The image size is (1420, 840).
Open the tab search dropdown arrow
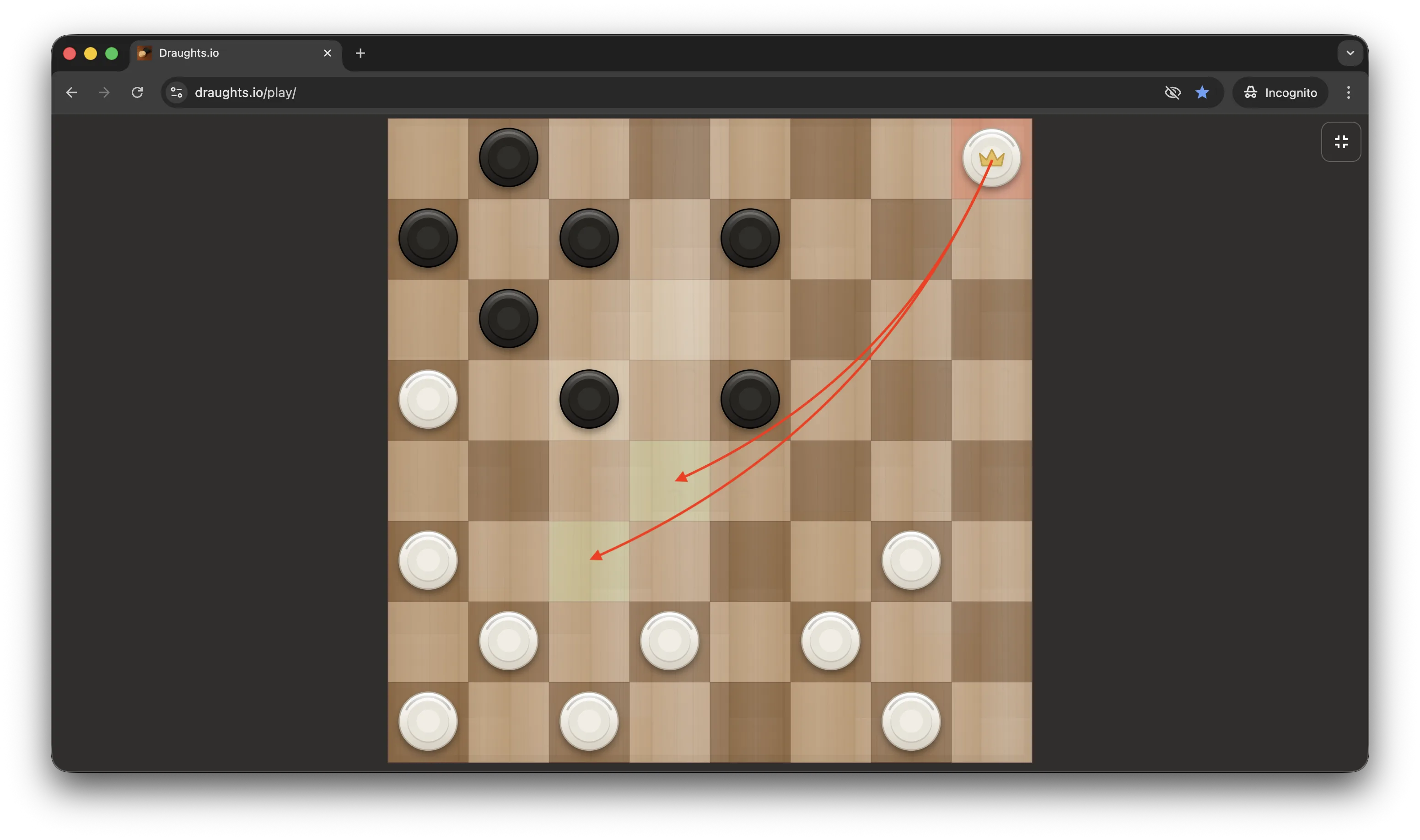point(1350,53)
